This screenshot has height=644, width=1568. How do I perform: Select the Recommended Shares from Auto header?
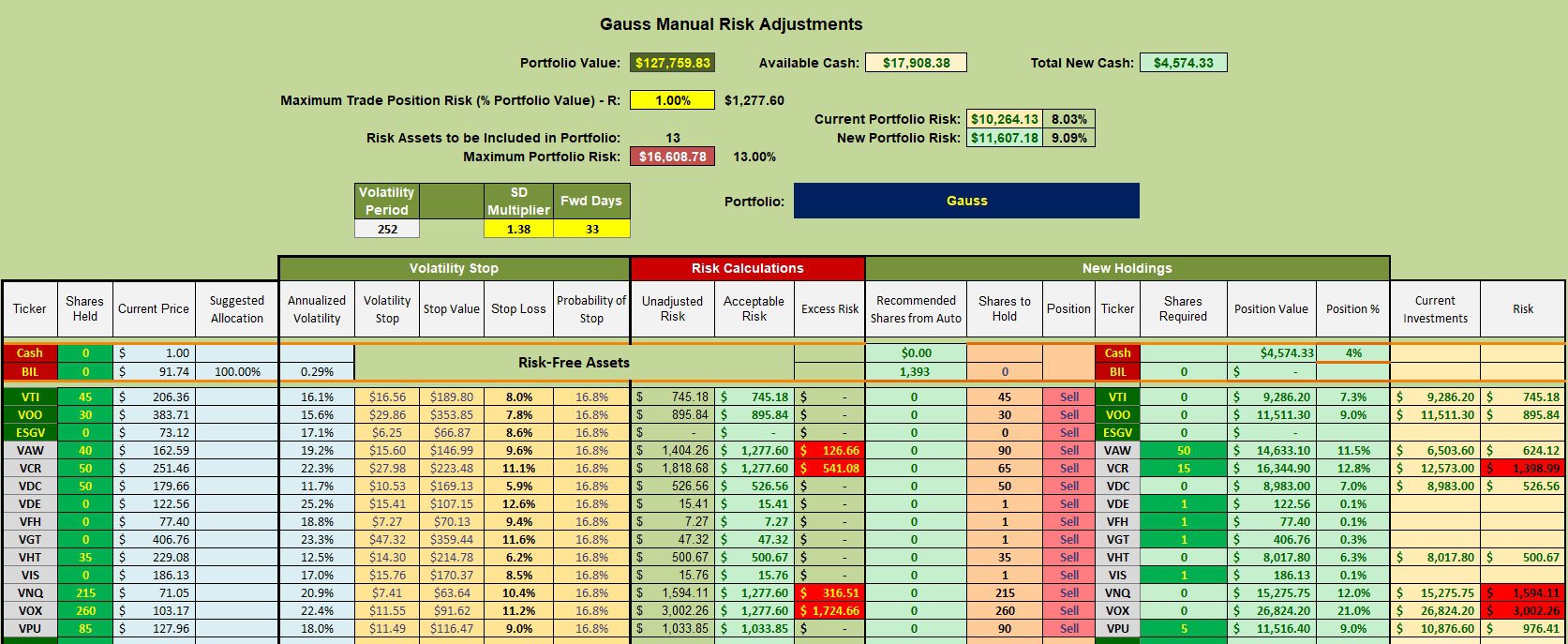tap(916, 309)
